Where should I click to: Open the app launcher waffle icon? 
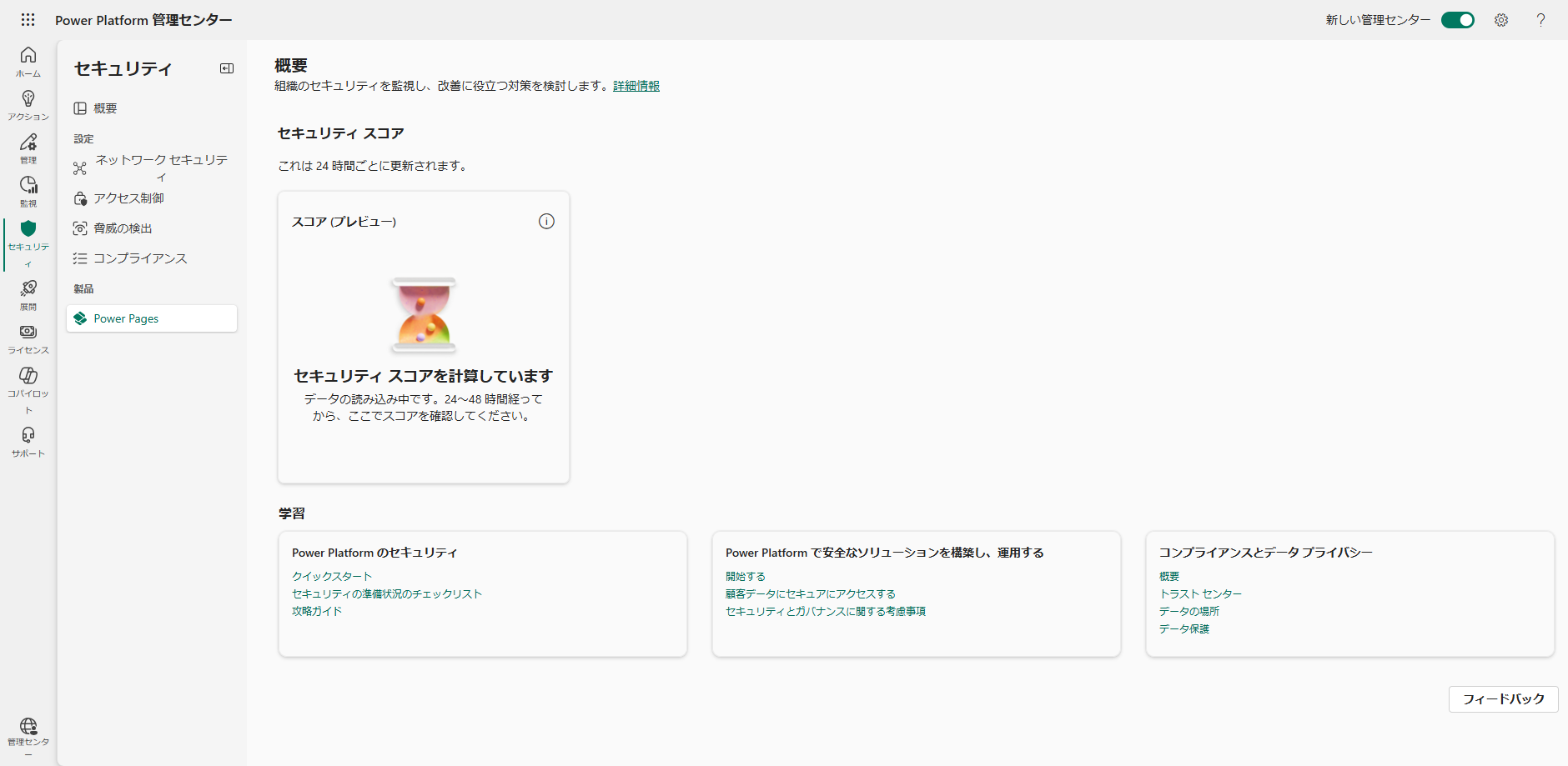[28, 19]
